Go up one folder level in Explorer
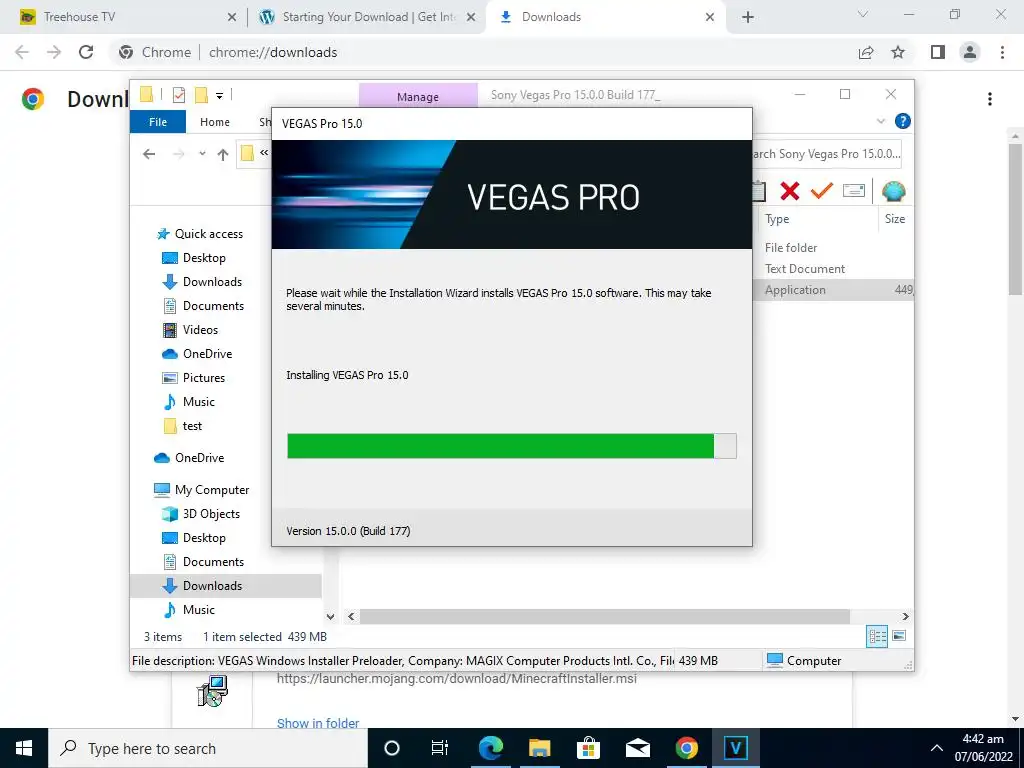 point(223,154)
